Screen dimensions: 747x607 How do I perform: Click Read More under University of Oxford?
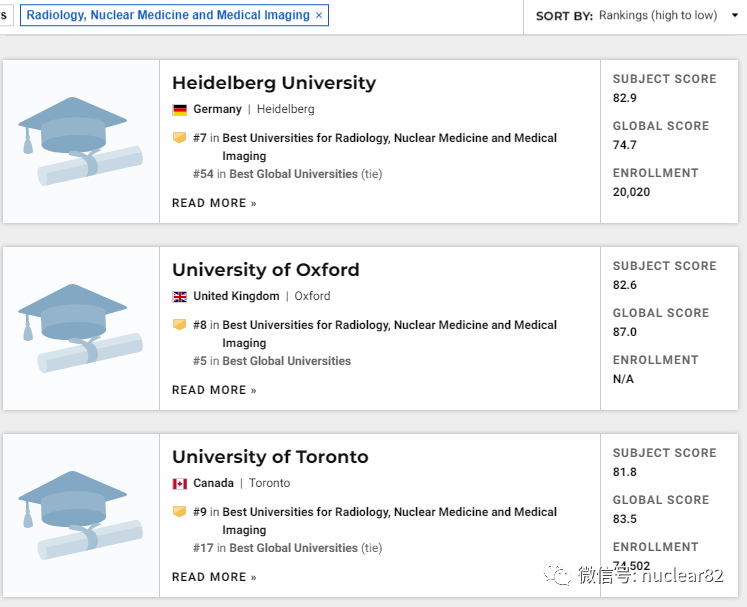pos(214,390)
